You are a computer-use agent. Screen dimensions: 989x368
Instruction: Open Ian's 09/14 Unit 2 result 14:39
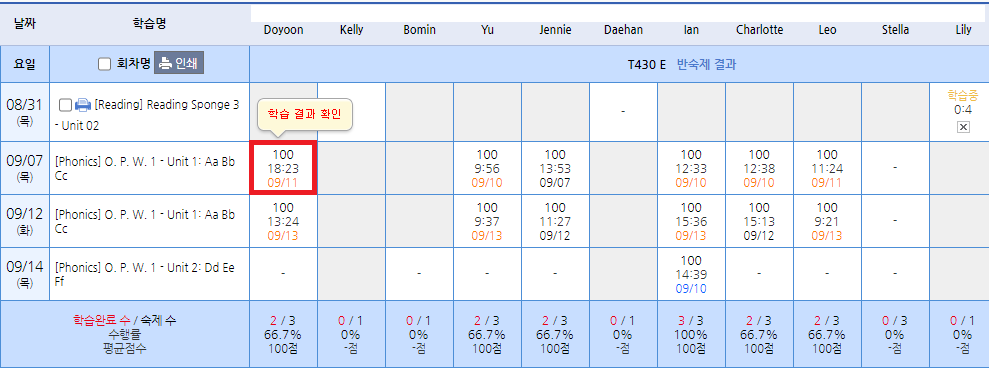pos(691,275)
